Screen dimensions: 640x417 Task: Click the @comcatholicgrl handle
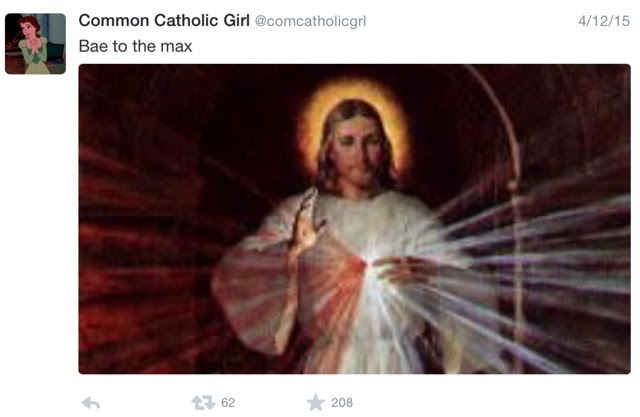310,21
